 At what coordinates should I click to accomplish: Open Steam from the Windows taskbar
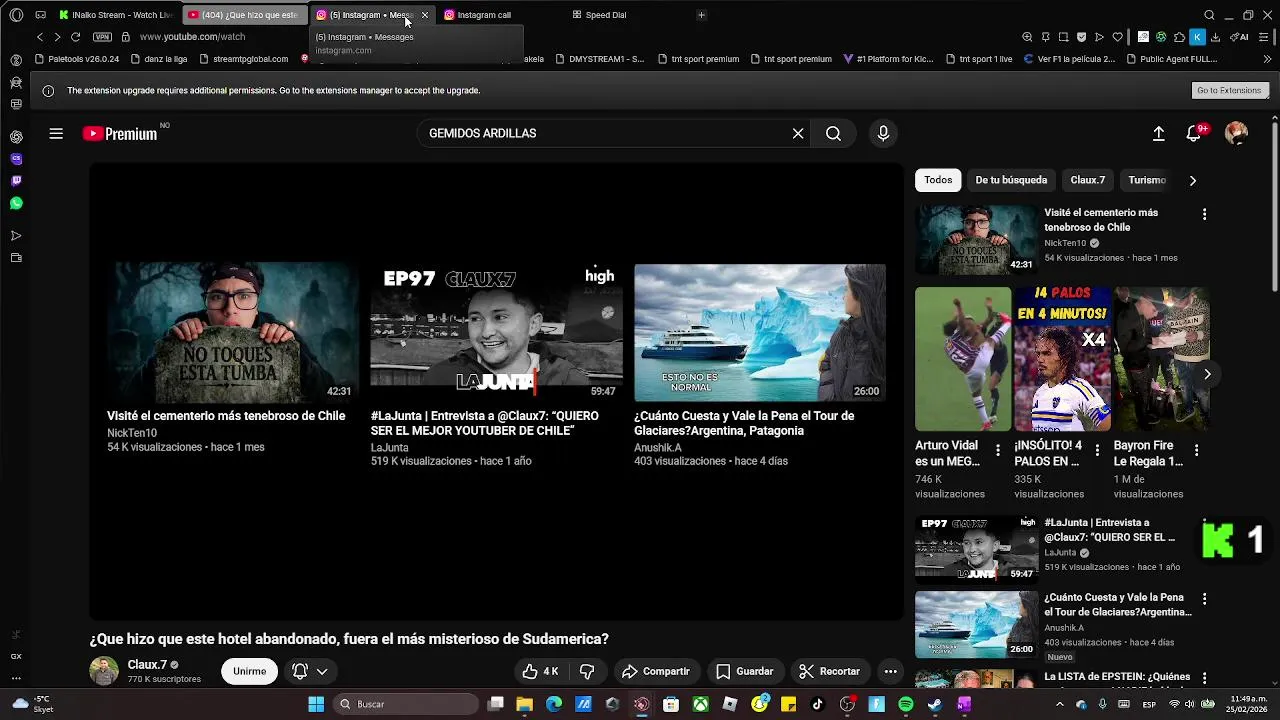click(934, 704)
